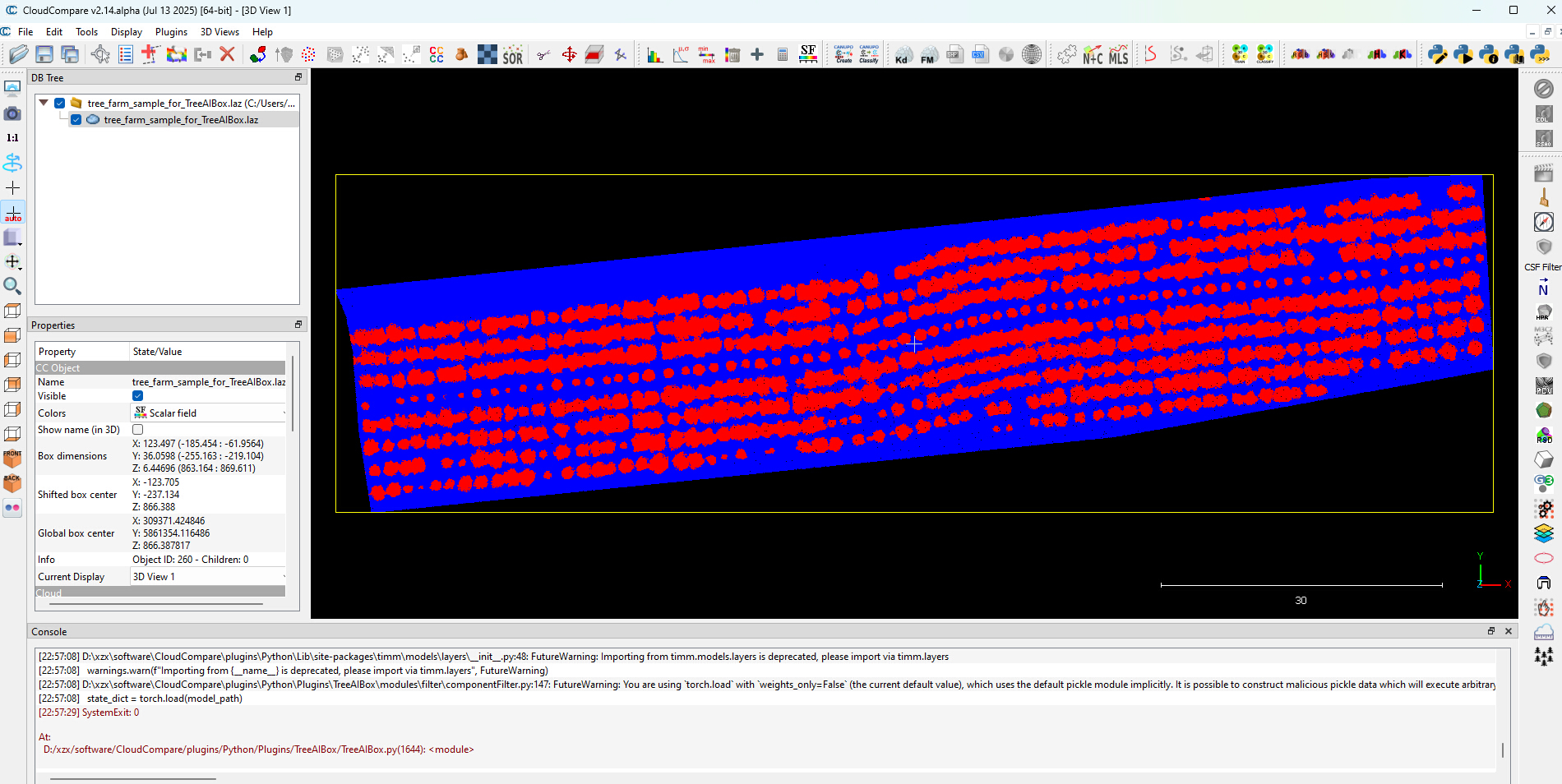Click the PCV plugin icon

[x=1544, y=385]
